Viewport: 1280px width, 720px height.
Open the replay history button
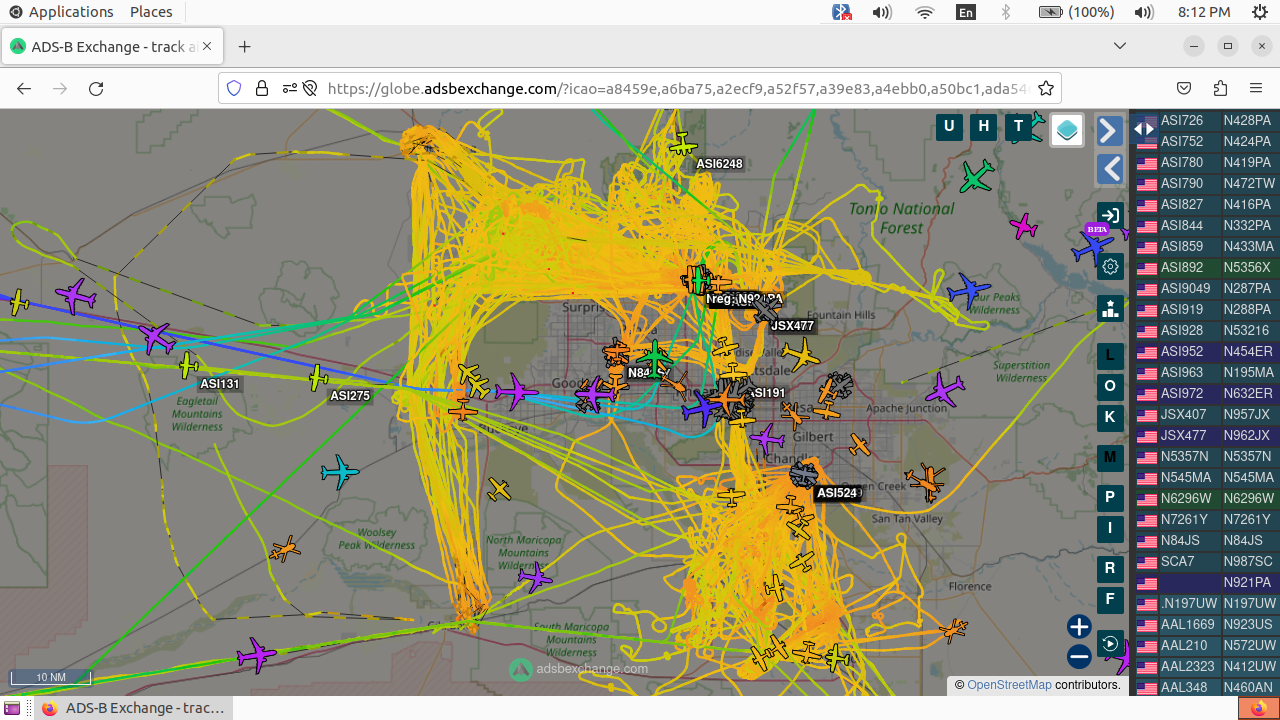(1110, 643)
